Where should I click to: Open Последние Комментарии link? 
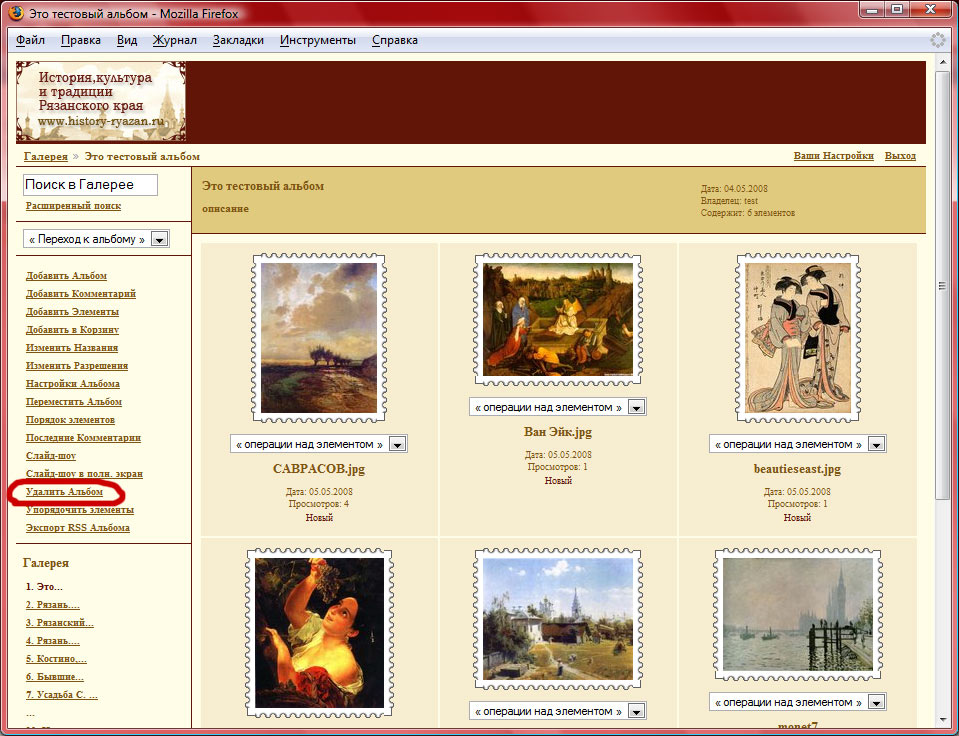pyautogui.click(x=83, y=438)
